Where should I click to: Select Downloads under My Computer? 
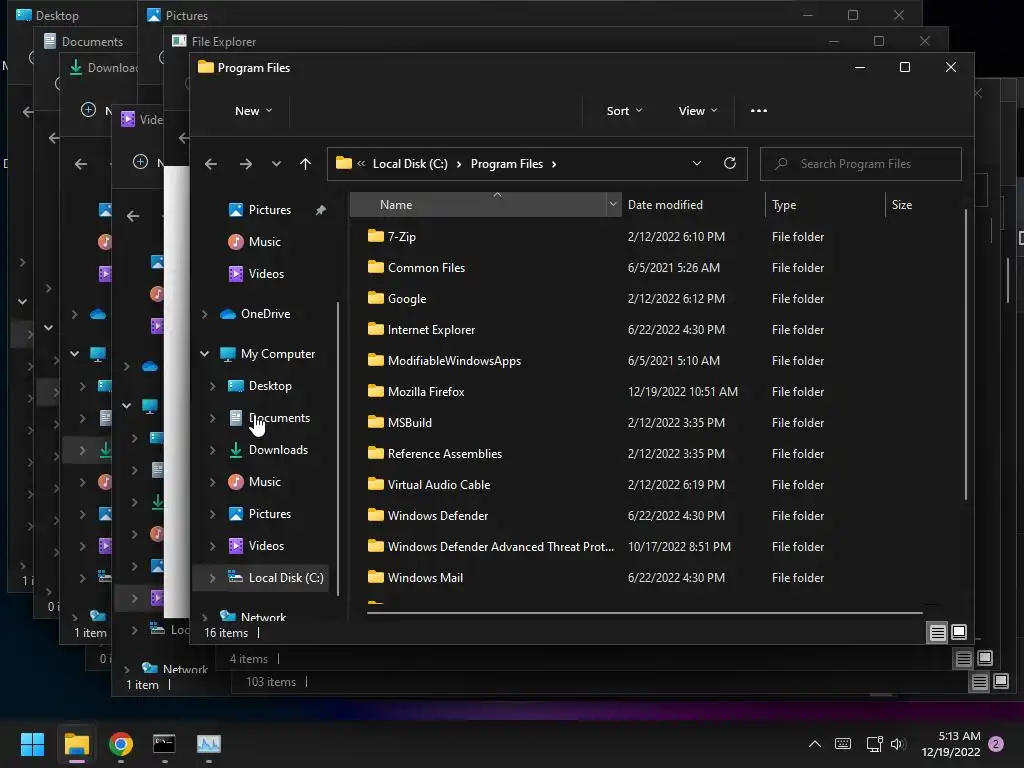coord(278,450)
